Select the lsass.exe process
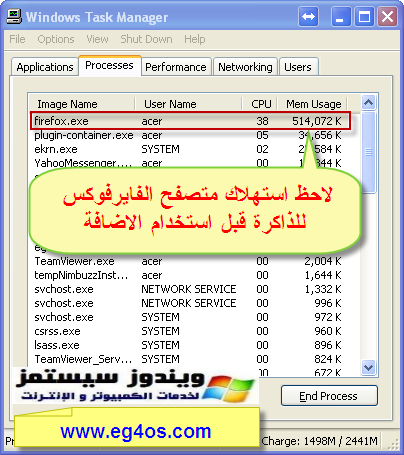 (x=188, y=345)
